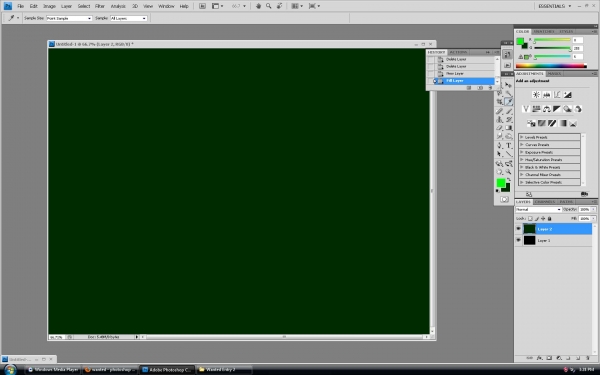The height and width of the screenshot is (375, 600).
Task: Expand Curves Presets
Action: 522,145
